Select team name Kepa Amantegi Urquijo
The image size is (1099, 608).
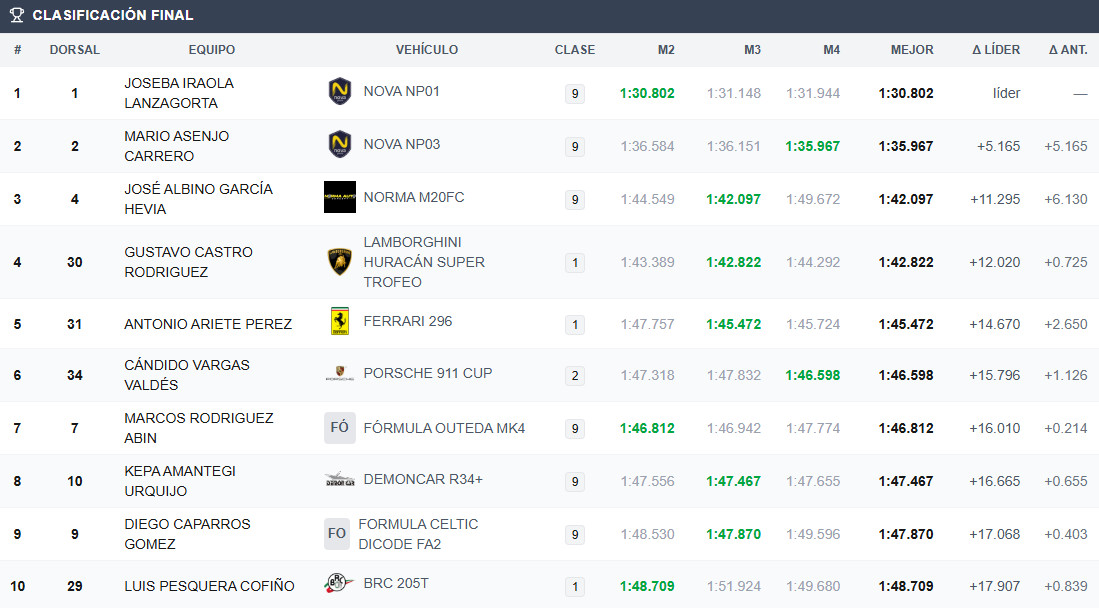[x=180, y=481]
